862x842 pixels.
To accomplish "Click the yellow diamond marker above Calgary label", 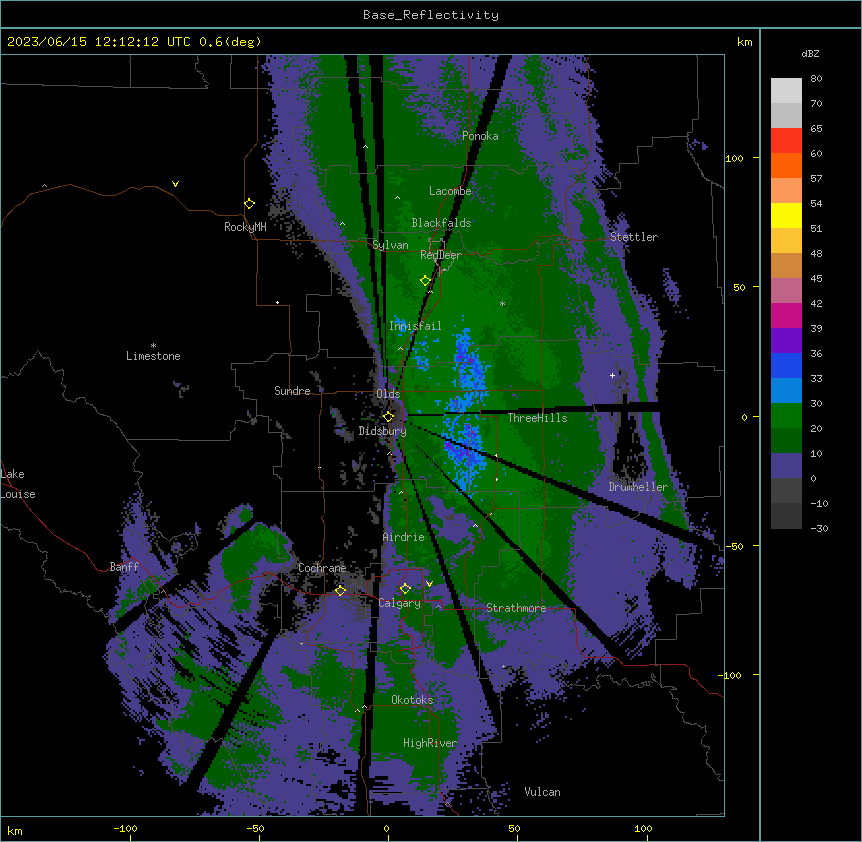I will 405,589.
